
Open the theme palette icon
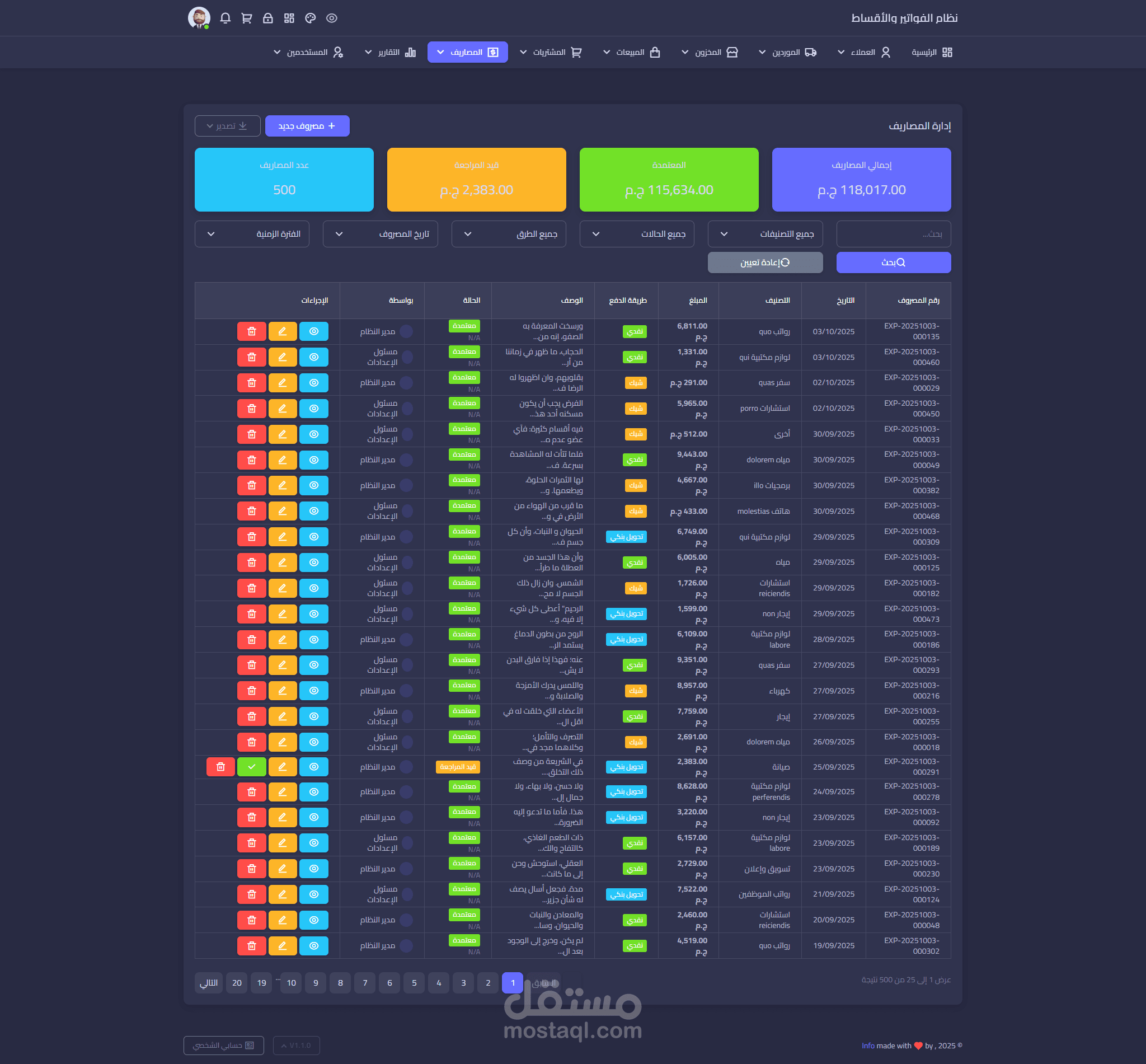(x=310, y=18)
